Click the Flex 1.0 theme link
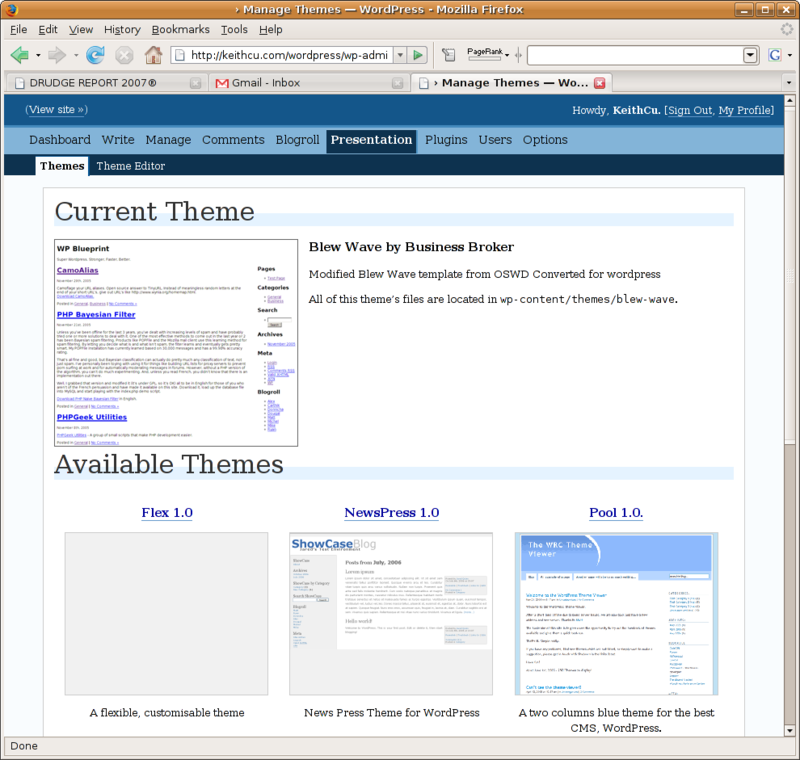This screenshot has height=760, width=800. (167, 513)
